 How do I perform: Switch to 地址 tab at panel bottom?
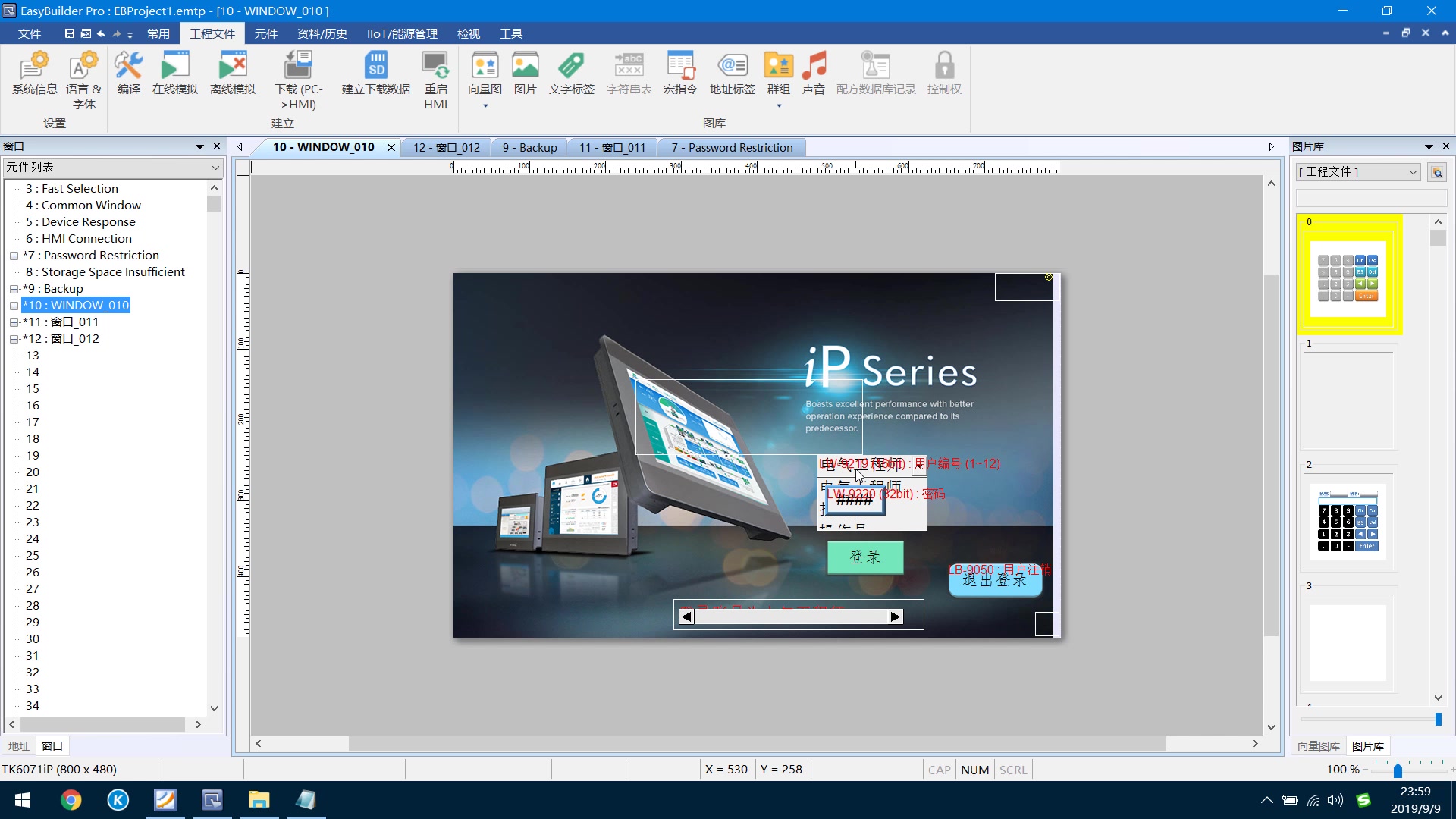[x=19, y=746]
